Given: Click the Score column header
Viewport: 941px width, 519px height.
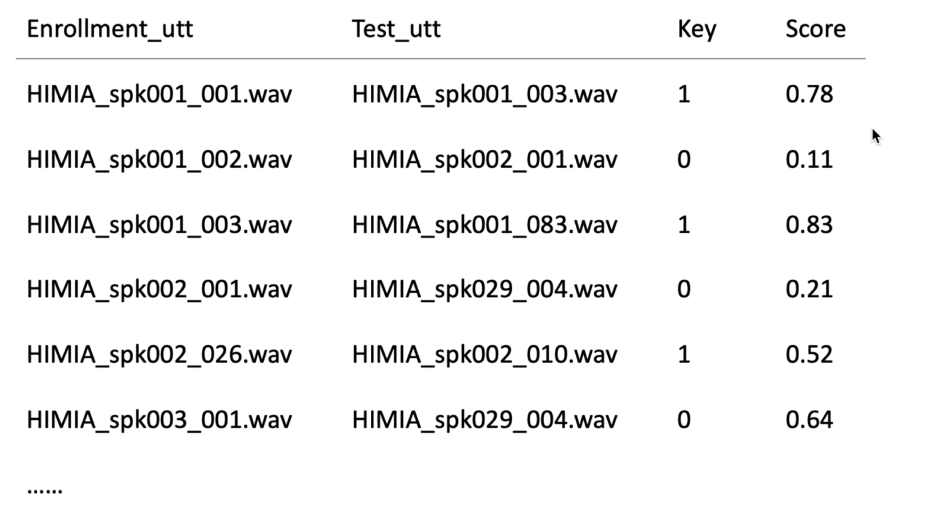Looking at the screenshot, I should (815, 29).
